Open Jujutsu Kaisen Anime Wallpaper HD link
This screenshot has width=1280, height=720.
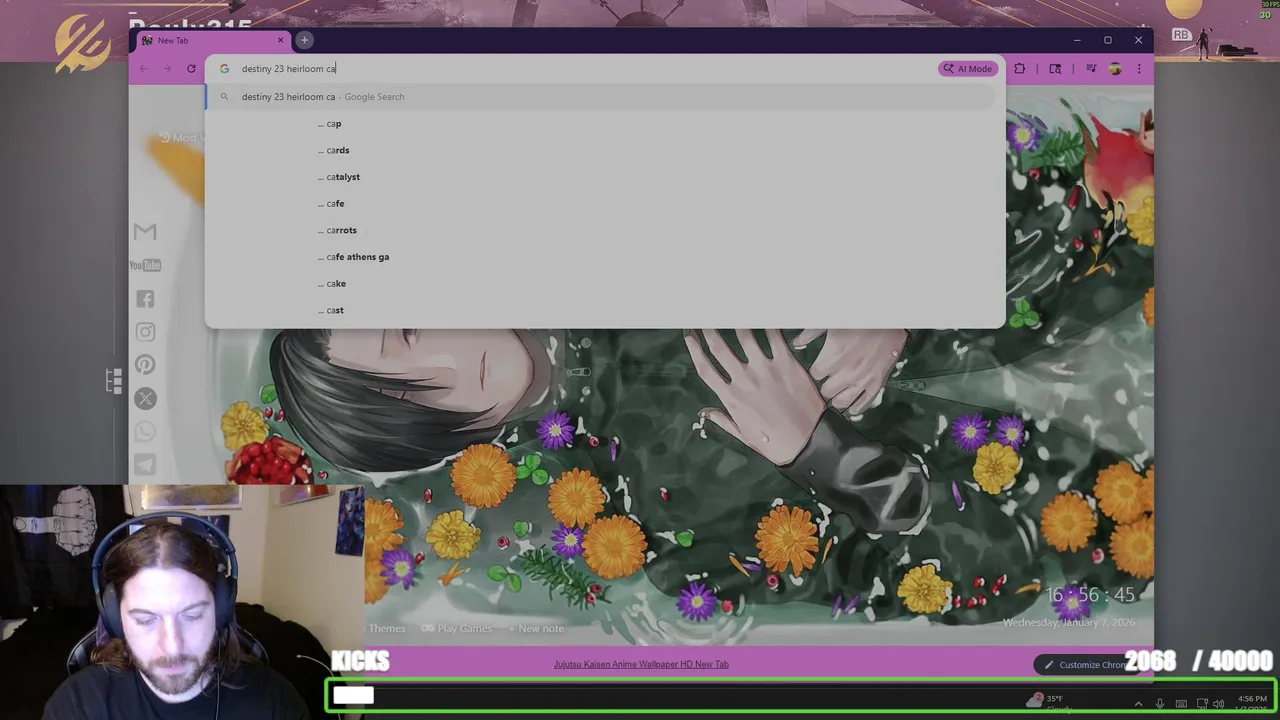coord(641,664)
